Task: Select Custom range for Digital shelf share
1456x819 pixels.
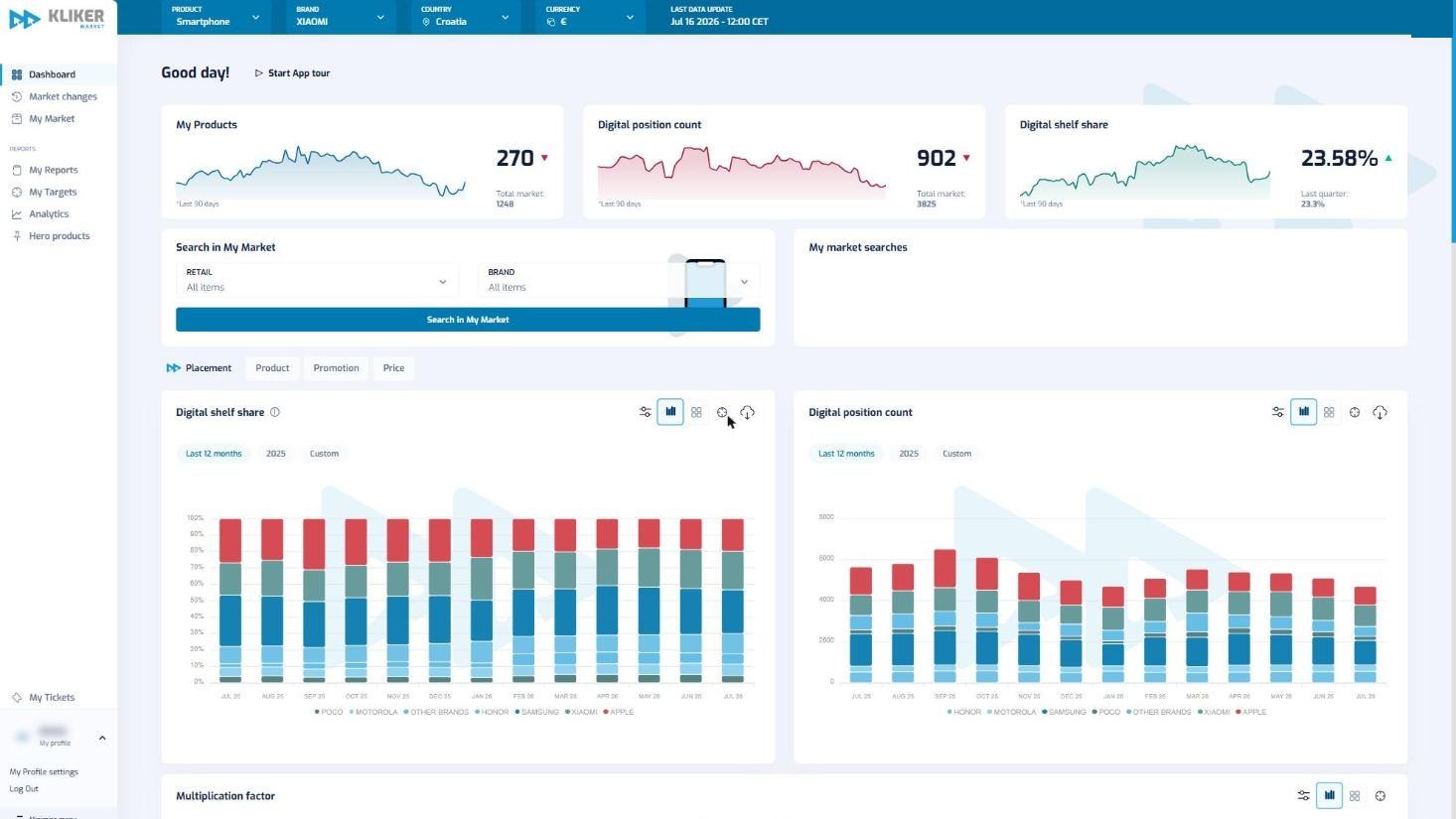Action: pos(324,454)
